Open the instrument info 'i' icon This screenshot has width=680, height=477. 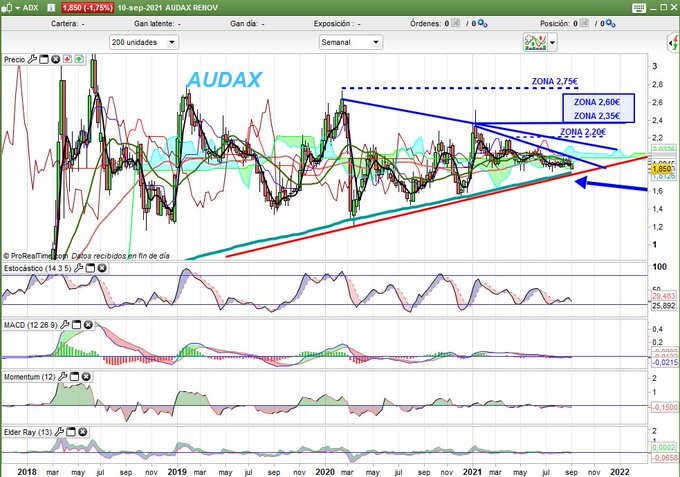click(x=51, y=7)
